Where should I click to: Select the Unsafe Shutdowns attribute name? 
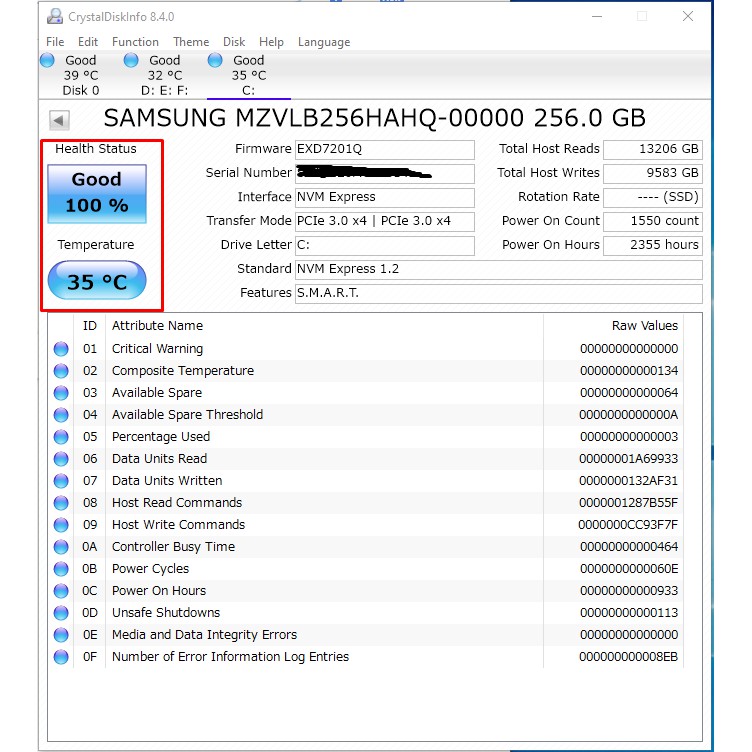(x=166, y=613)
